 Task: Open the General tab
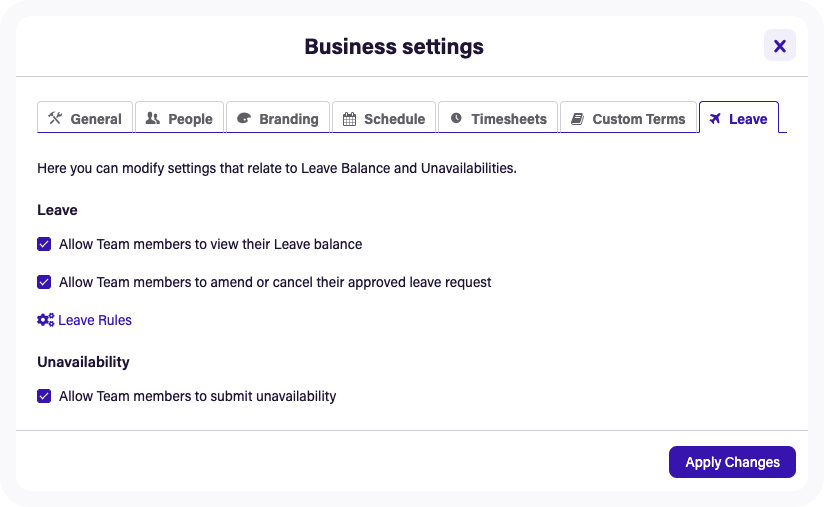85,118
